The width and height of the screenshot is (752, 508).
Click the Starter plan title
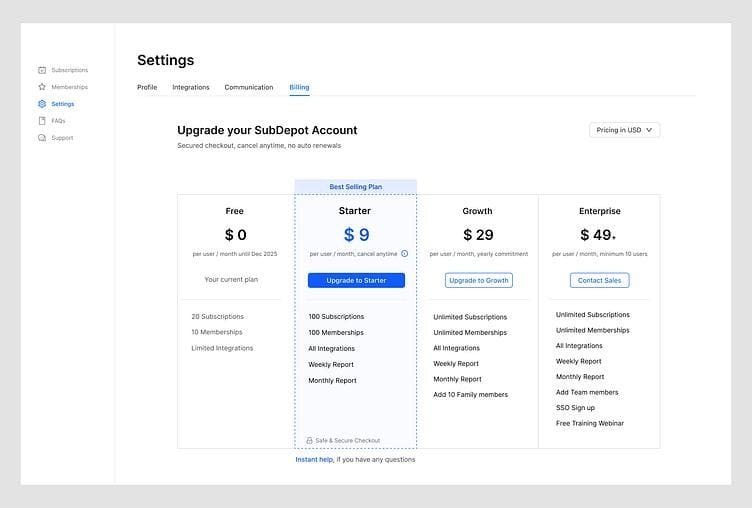click(x=355, y=211)
